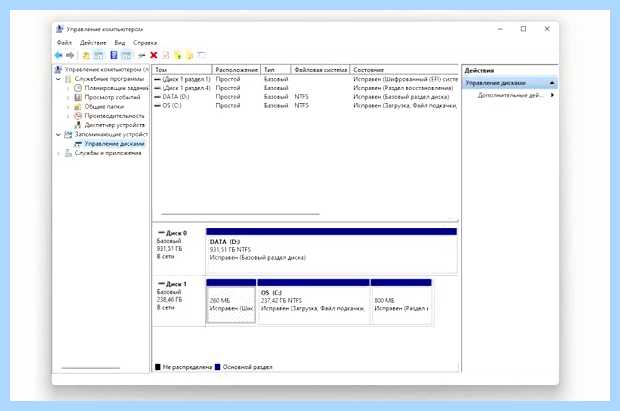
Task: Click the NTFS cell in the DATA (D:) row
Action: click(x=301, y=97)
